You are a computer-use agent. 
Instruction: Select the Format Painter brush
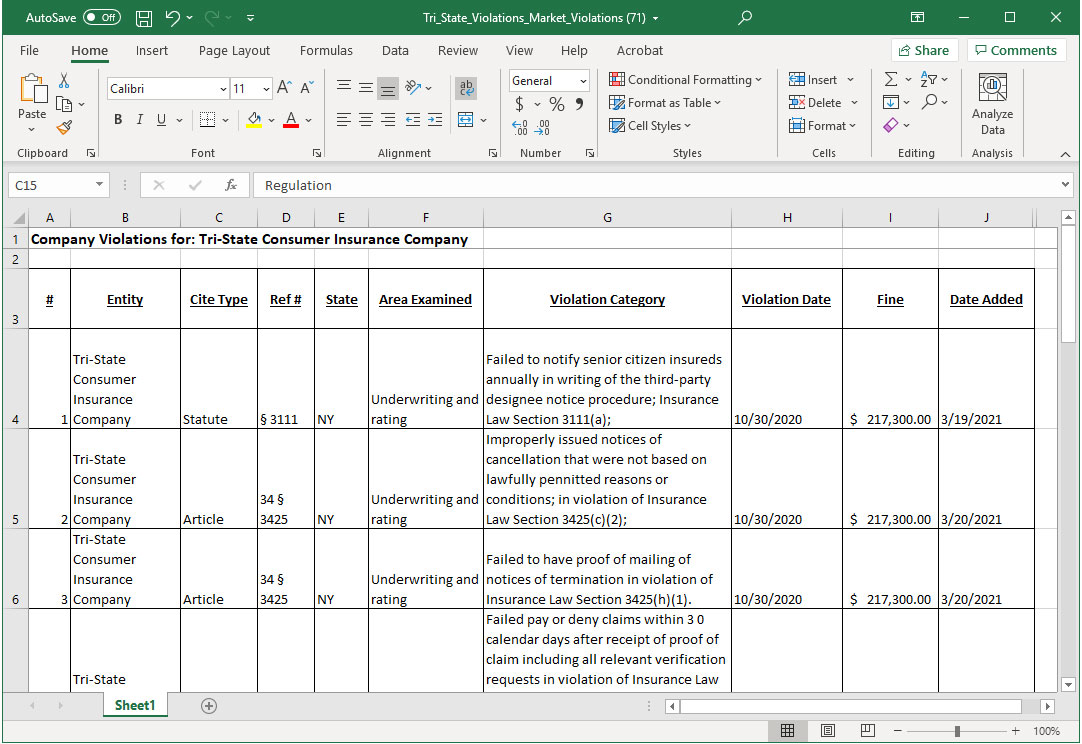click(64, 128)
